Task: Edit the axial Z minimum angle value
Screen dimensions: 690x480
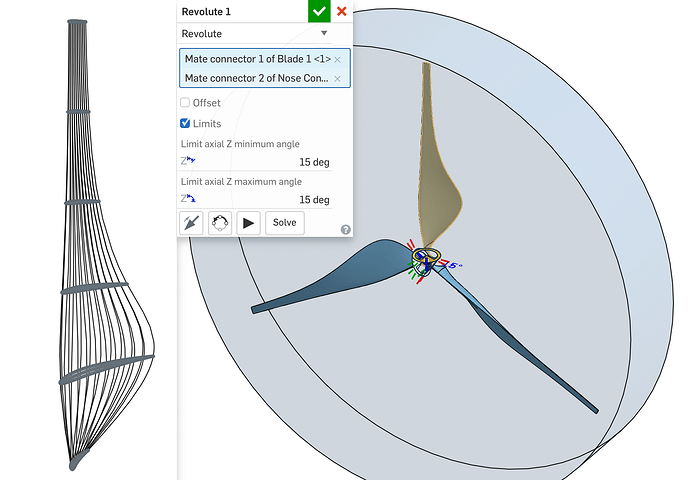Action: coord(314,162)
